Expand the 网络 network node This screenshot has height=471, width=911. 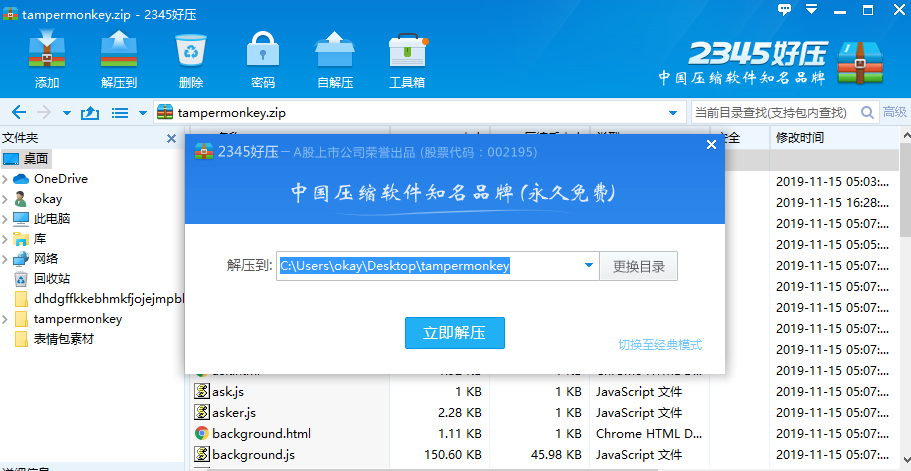click(x=5, y=258)
